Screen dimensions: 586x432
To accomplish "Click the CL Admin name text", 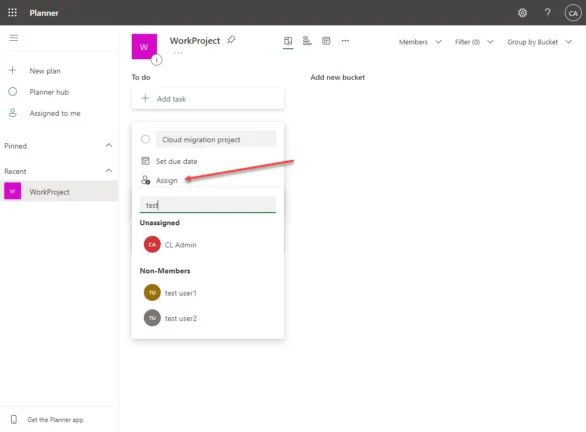I will tap(181, 245).
